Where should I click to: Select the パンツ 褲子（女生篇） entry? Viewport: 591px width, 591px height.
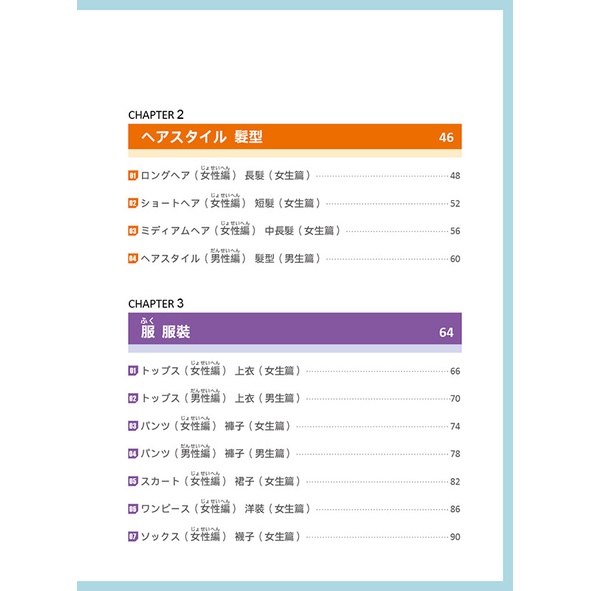(x=294, y=425)
